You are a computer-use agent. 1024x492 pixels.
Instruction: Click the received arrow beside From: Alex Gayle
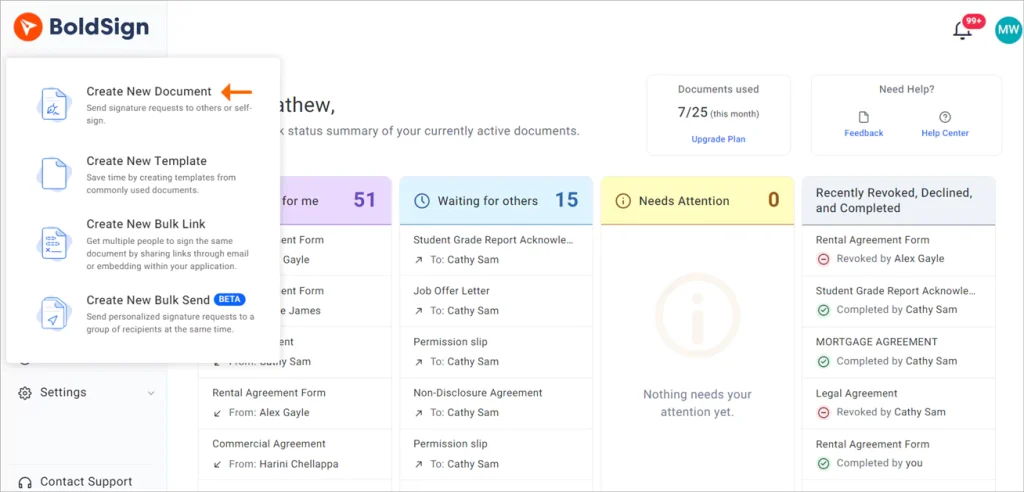(x=217, y=413)
